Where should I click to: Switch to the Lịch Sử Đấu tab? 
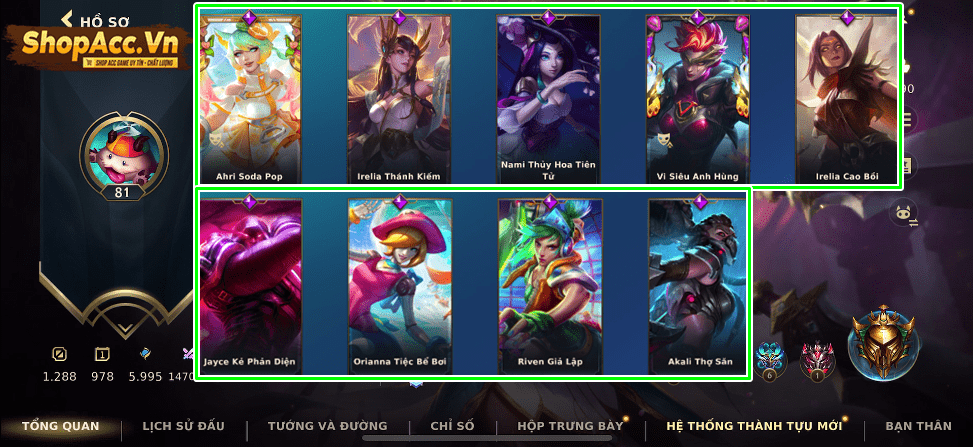click(x=184, y=426)
